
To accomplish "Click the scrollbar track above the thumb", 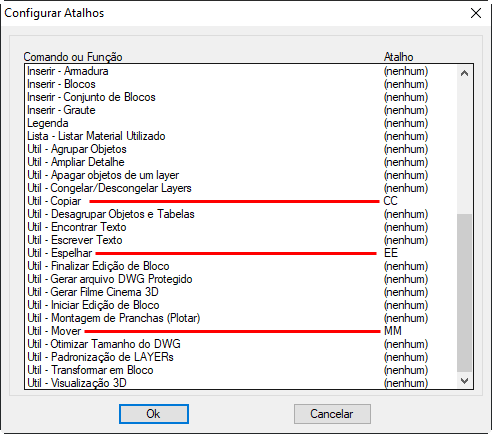I will (464, 147).
